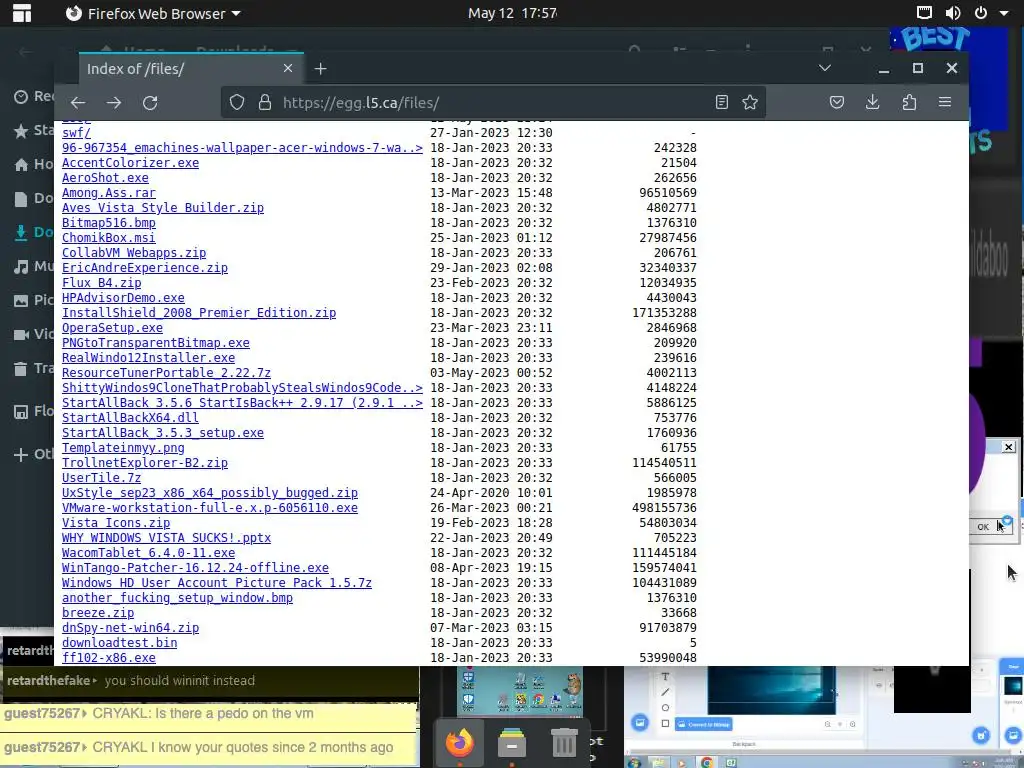Download HPAdvisorDemo.exe
The width and height of the screenshot is (1024, 768).
[123, 298]
